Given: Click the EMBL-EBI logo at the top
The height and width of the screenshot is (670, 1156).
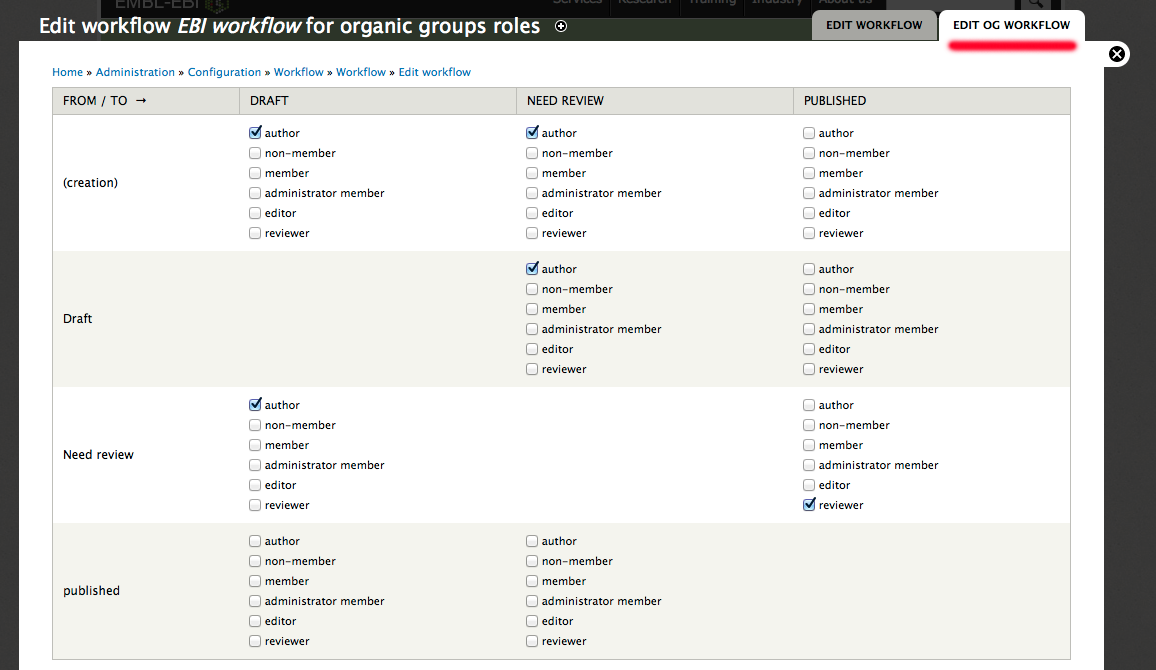Looking at the screenshot, I should point(165,4).
